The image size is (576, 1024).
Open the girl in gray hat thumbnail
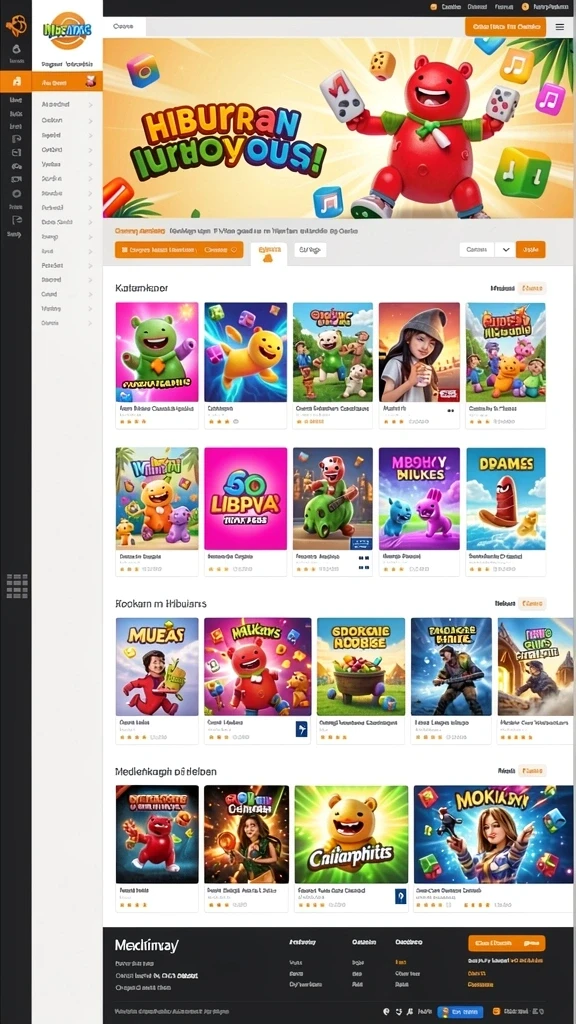tap(419, 352)
